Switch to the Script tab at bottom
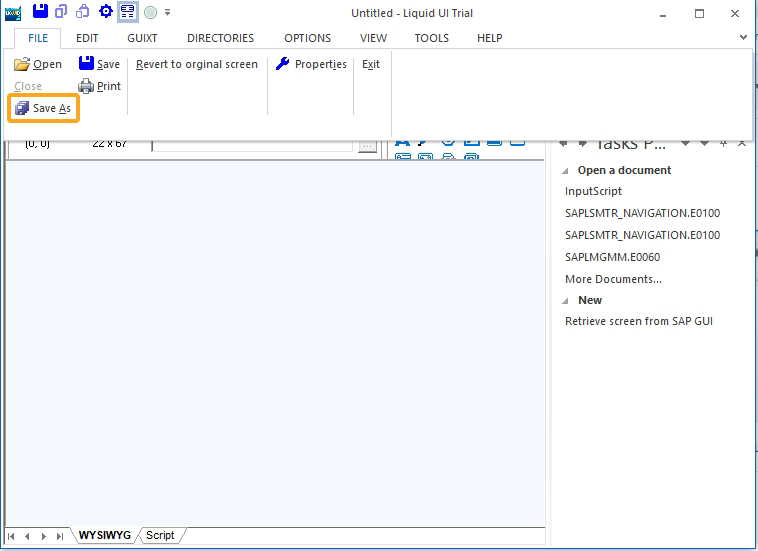The width and height of the screenshot is (758, 551). pos(160,536)
